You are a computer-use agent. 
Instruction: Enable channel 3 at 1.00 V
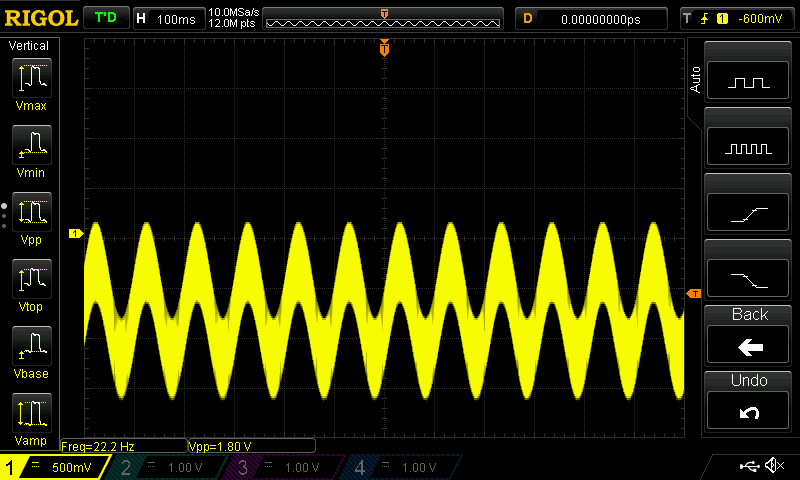coord(283,467)
